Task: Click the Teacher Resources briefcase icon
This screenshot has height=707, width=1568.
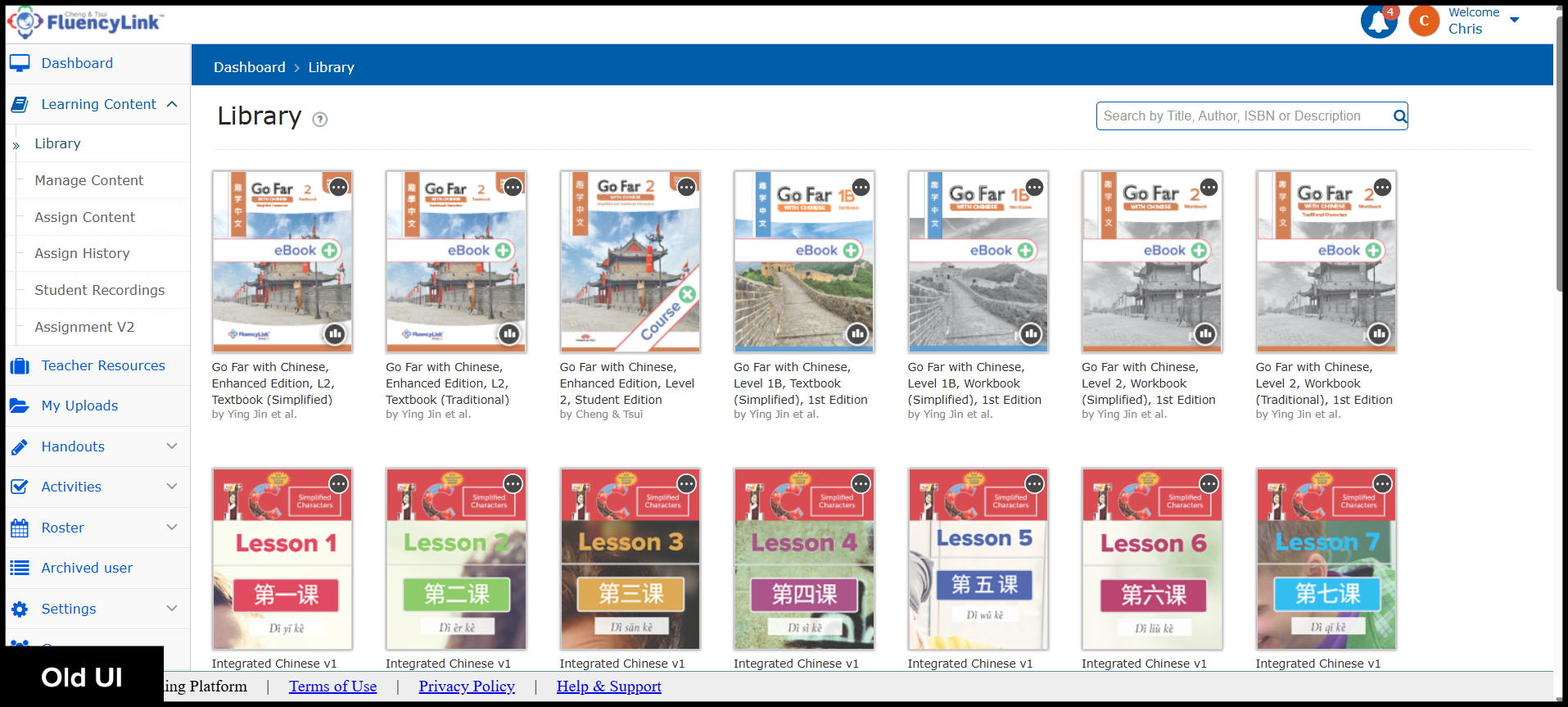Action: click(20, 366)
